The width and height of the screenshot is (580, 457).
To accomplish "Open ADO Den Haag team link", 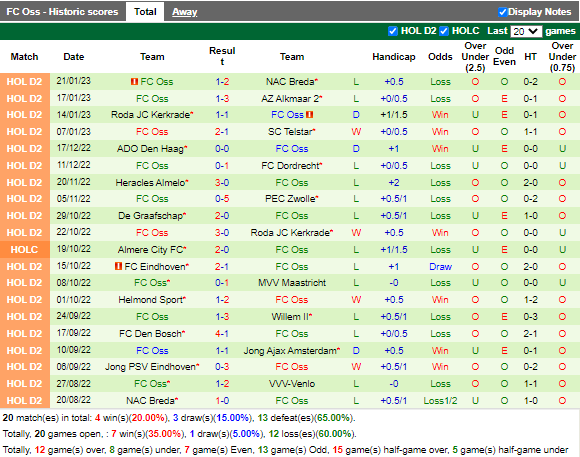I will [151, 149].
